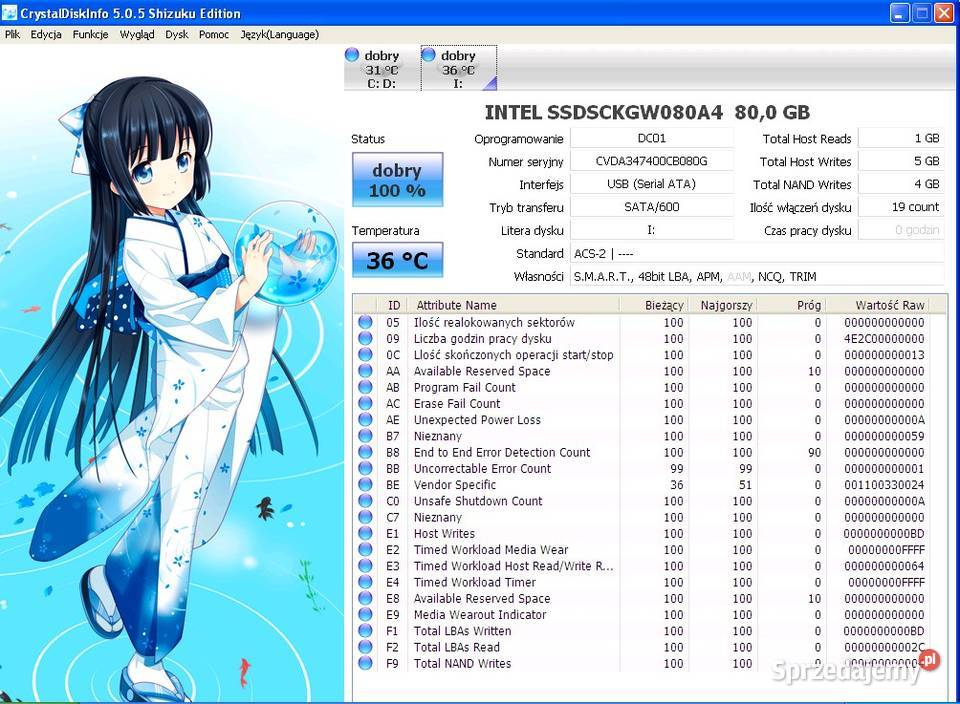Click the "dobry 100%" health status button
The width and height of the screenshot is (960, 704).
pos(397,180)
